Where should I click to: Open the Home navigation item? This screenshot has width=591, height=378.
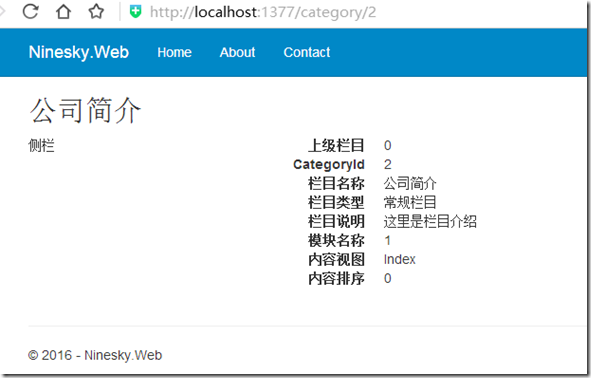point(175,52)
